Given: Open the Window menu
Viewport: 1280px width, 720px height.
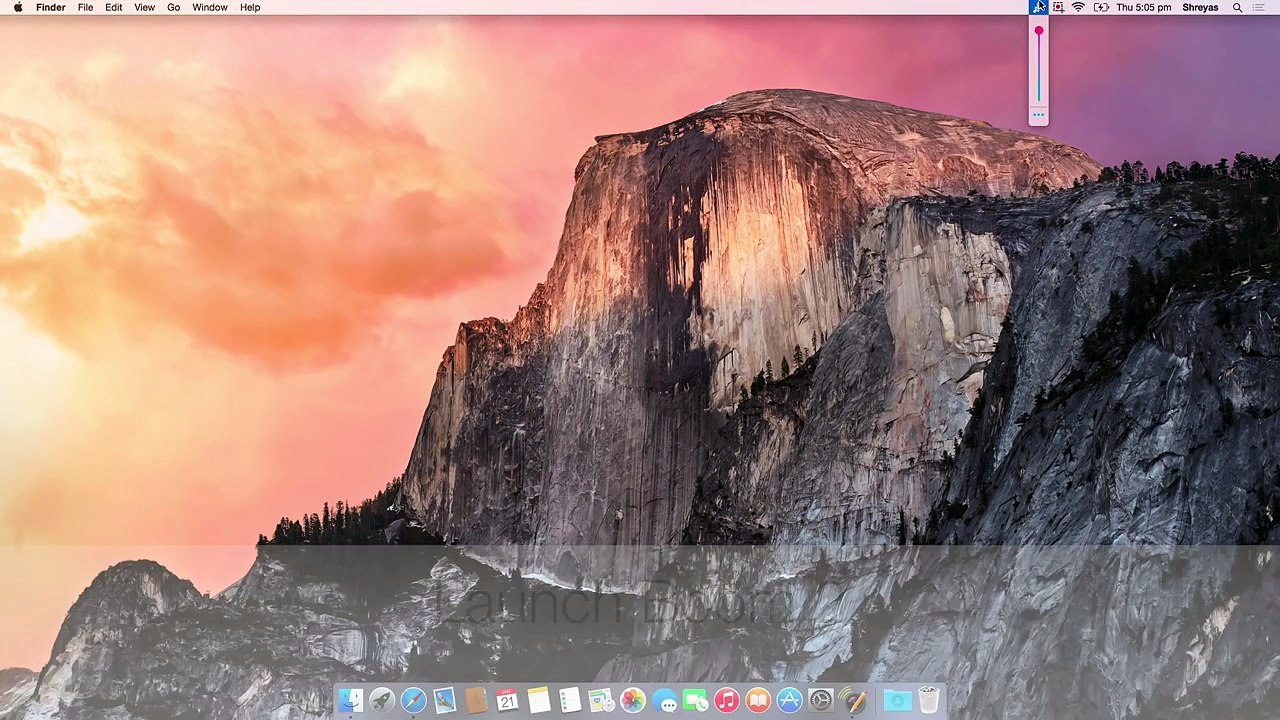Looking at the screenshot, I should pyautogui.click(x=210, y=7).
